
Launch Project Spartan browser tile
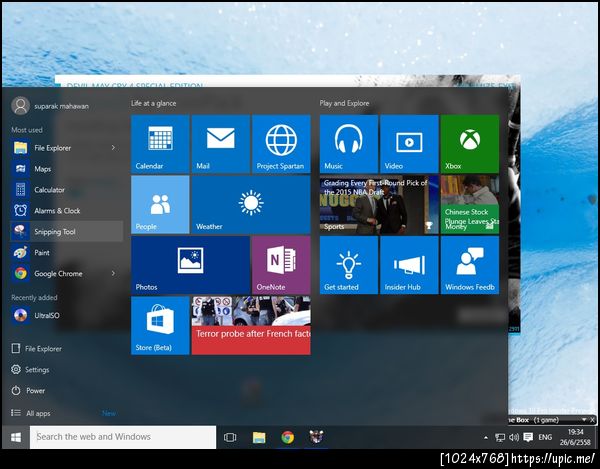(x=281, y=144)
